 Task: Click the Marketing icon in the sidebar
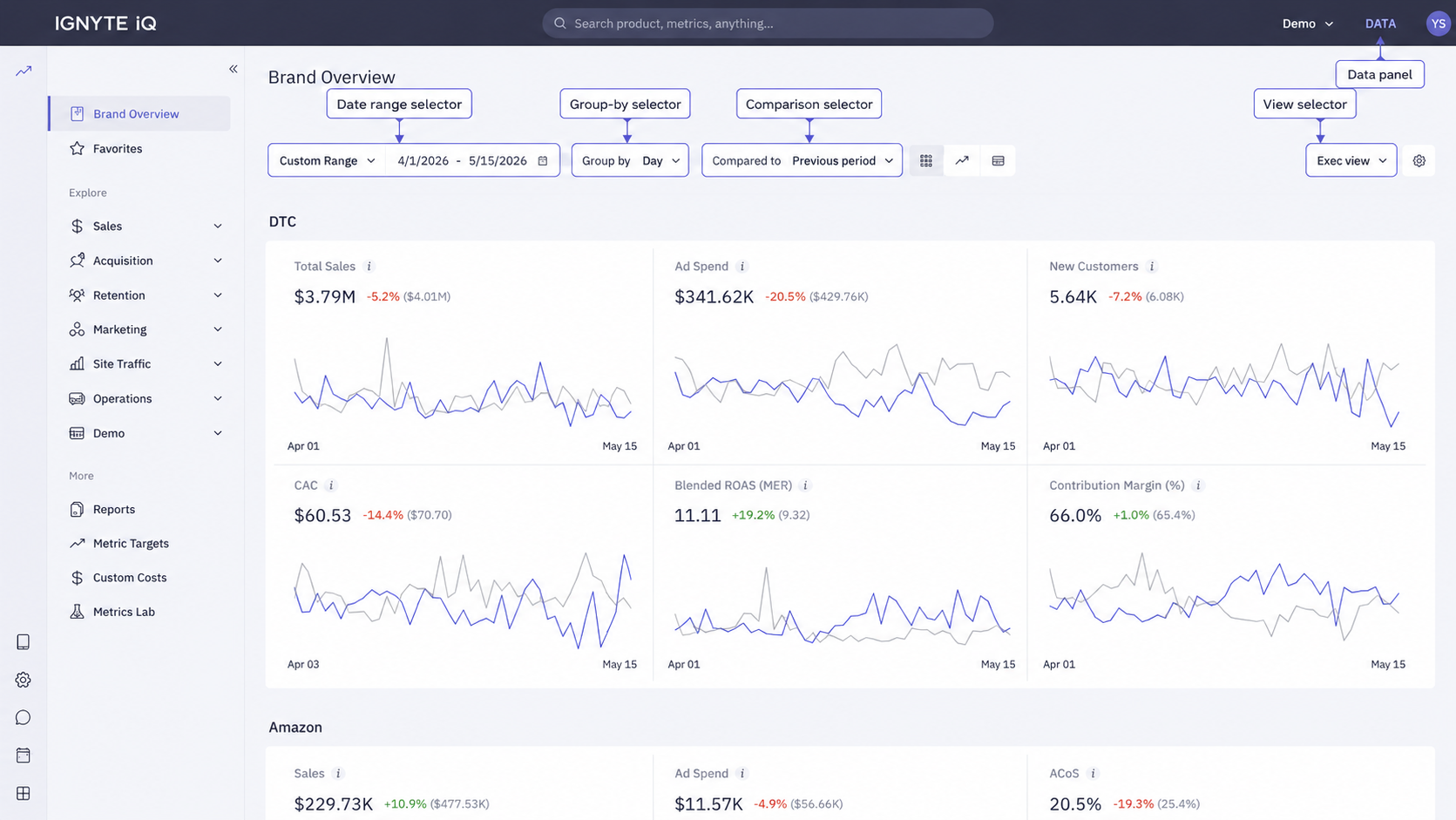coord(77,329)
